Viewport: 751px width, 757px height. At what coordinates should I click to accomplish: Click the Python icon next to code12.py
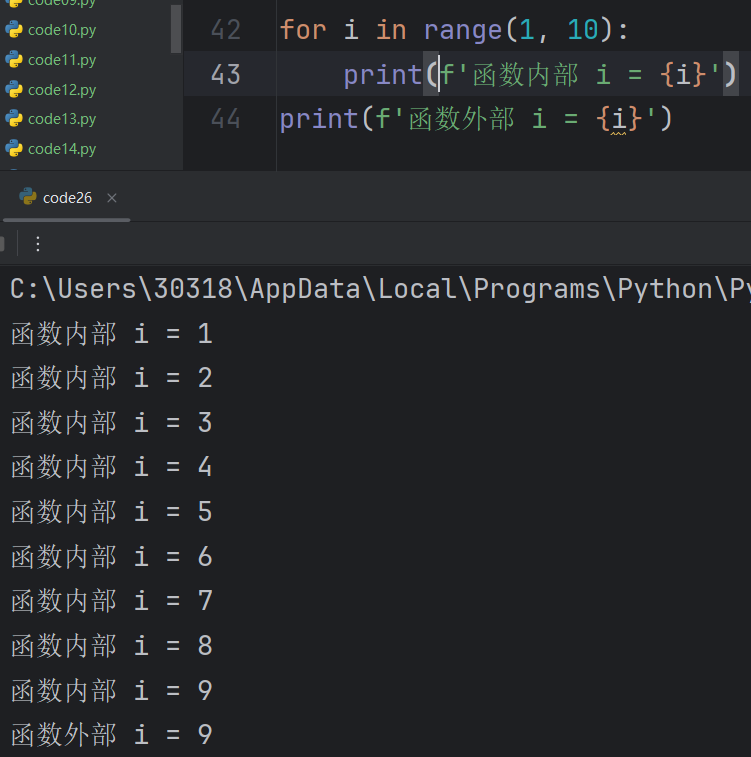pos(14,89)
